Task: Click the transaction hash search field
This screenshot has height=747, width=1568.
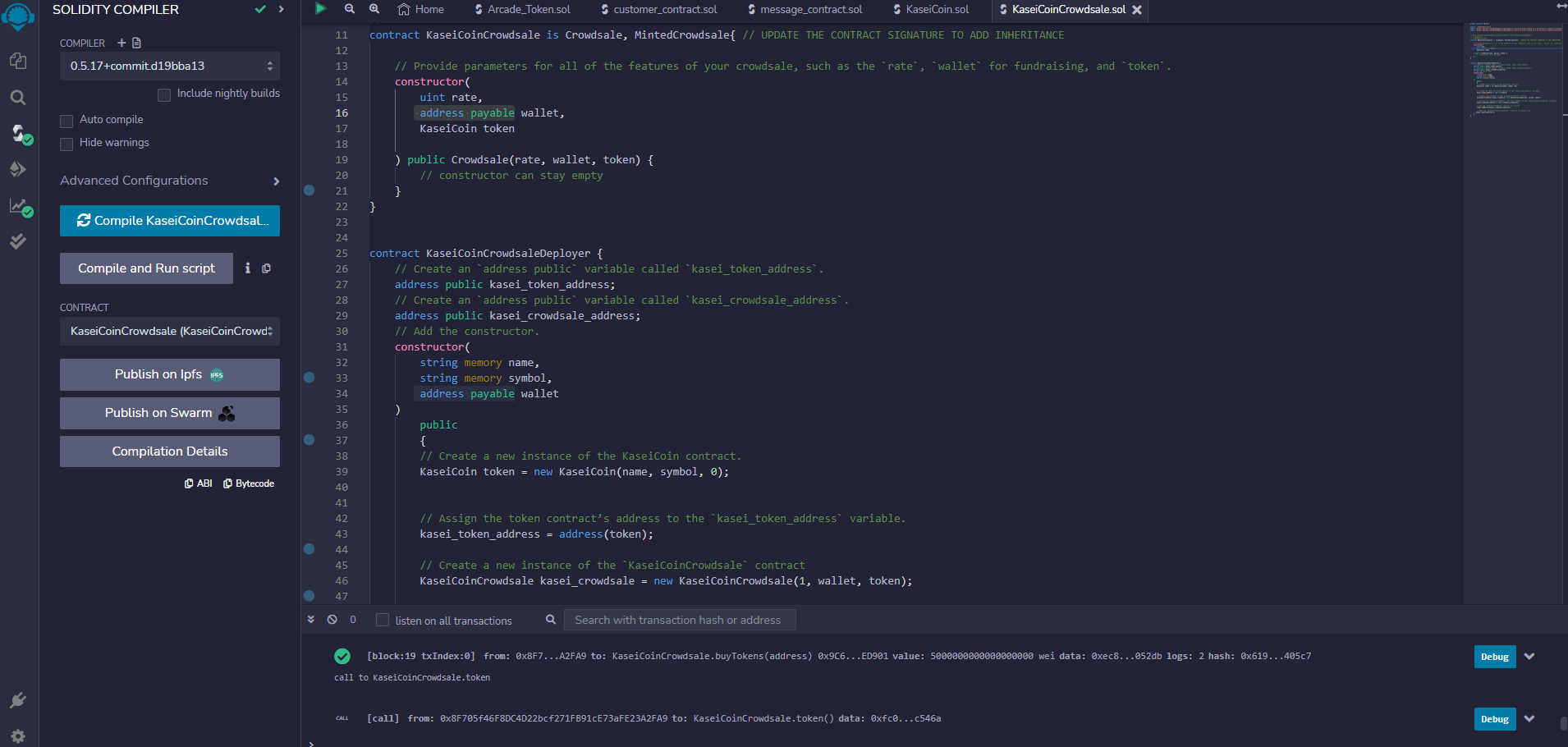Action: pos(680,620)
